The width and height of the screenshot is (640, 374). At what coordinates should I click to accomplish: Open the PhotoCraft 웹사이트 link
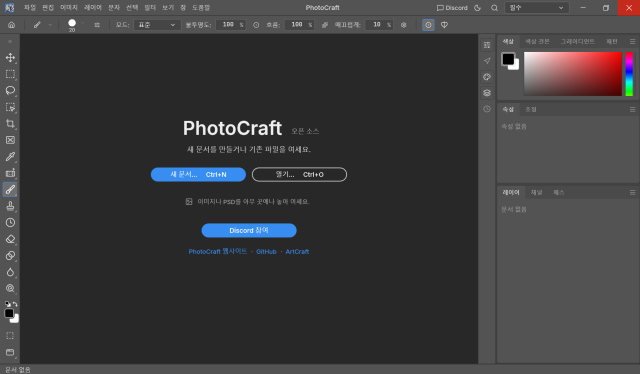tap(218, 252)
